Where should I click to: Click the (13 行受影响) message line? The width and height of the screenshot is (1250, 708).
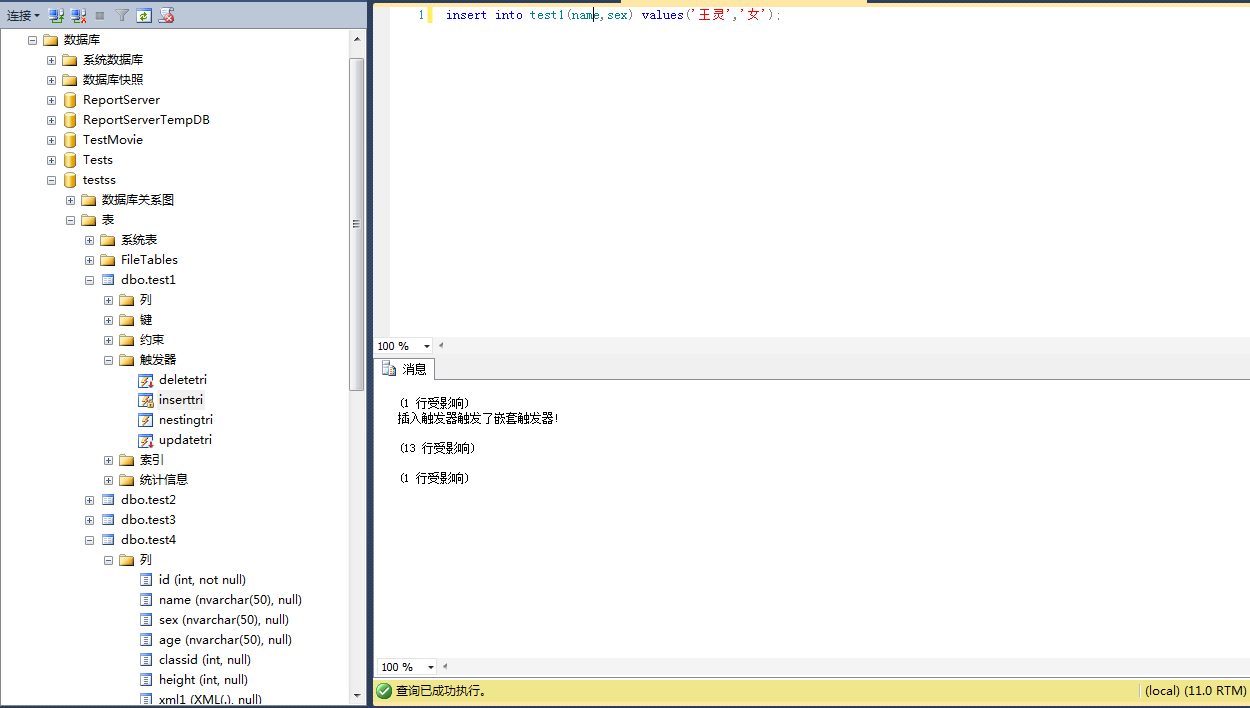pos(437,448)
